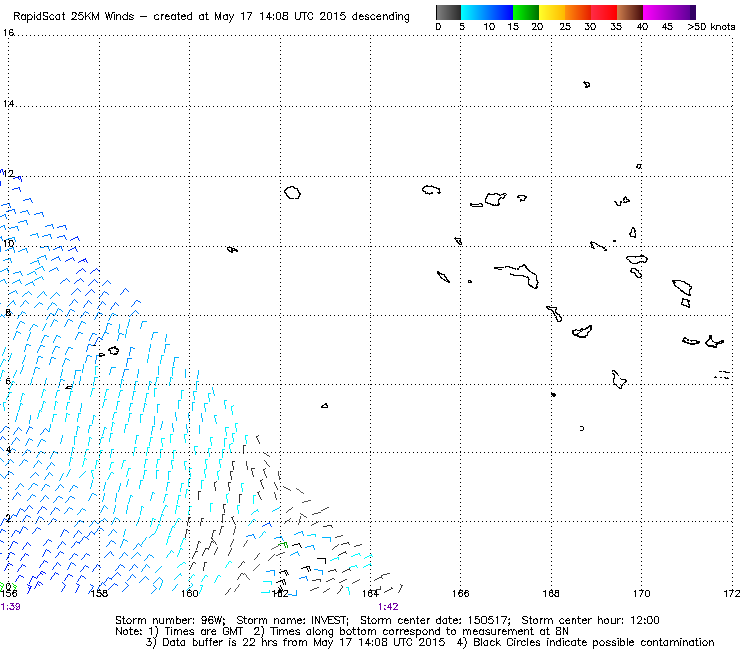Click the brown 35-40 knots color band
The width and height of the screenshot is (740, 650).
630,12
